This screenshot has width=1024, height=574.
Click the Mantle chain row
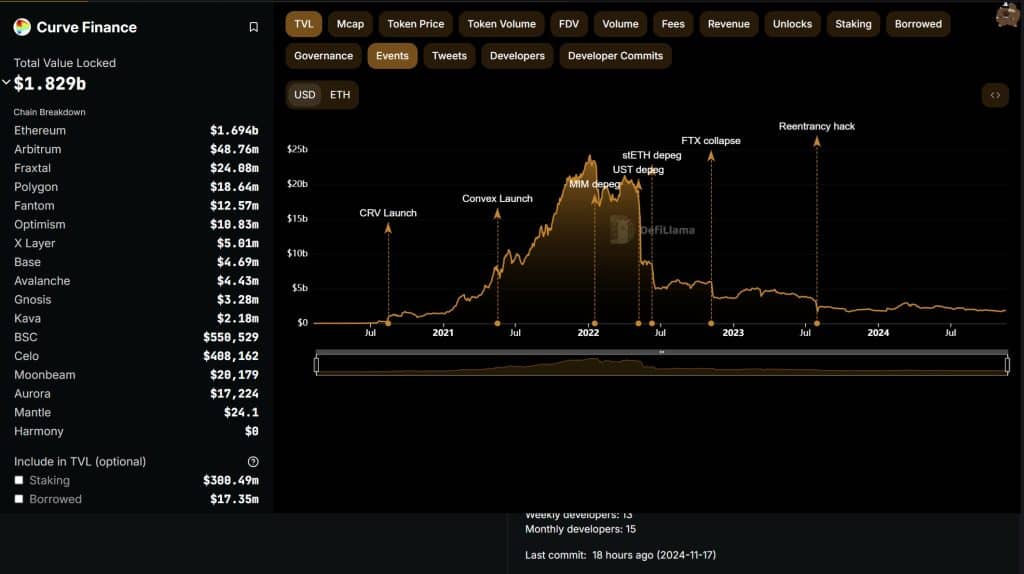click(x=136, y=413)
